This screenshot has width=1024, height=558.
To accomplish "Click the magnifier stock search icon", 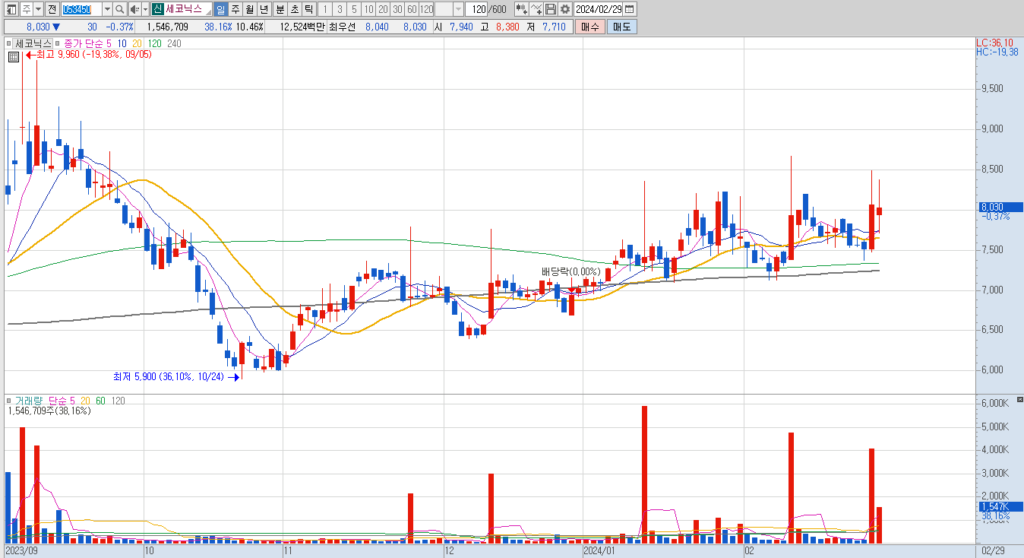I will (120, 9).
